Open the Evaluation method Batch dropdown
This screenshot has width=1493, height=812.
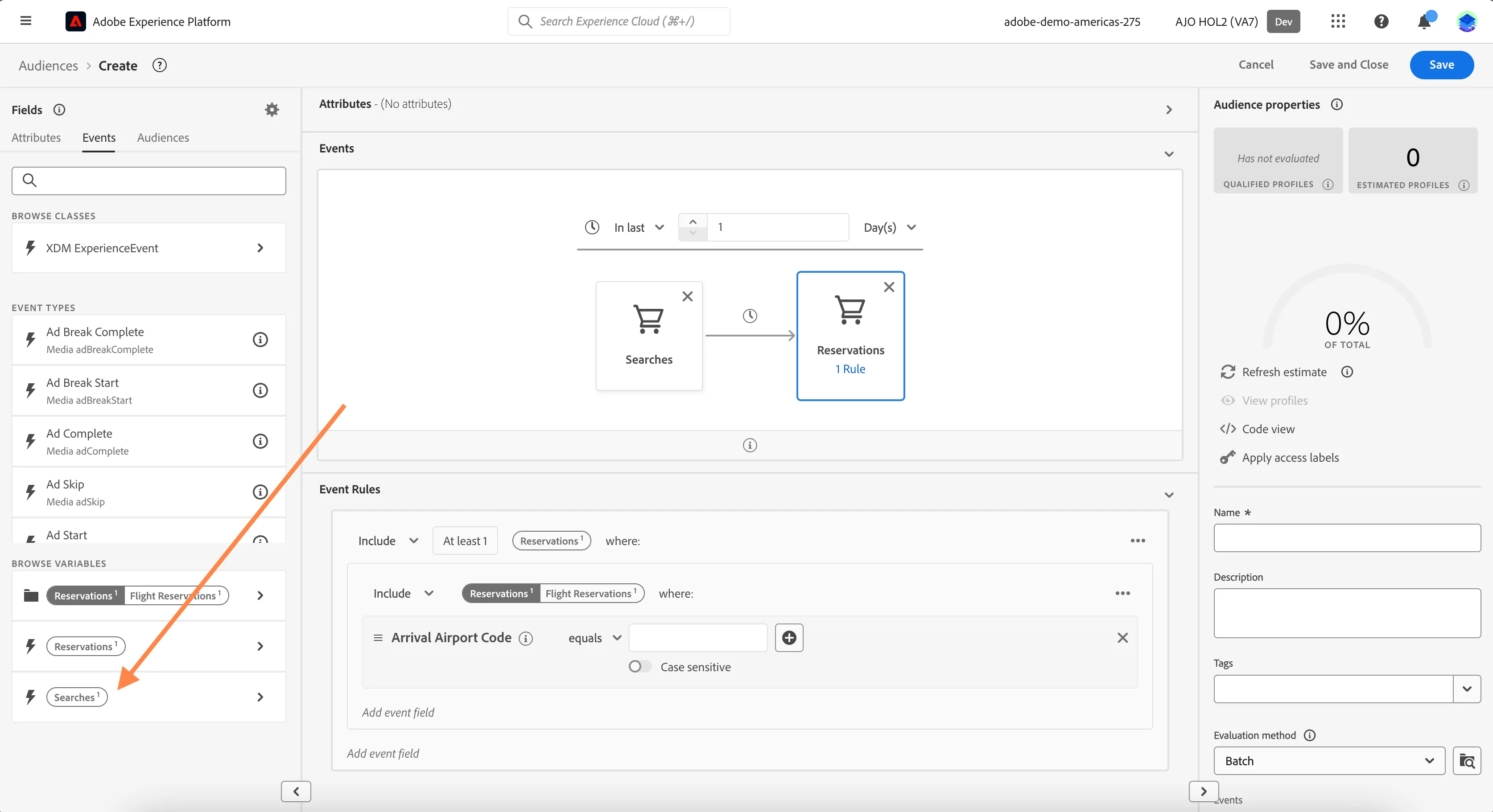[x=1329, y=761]
